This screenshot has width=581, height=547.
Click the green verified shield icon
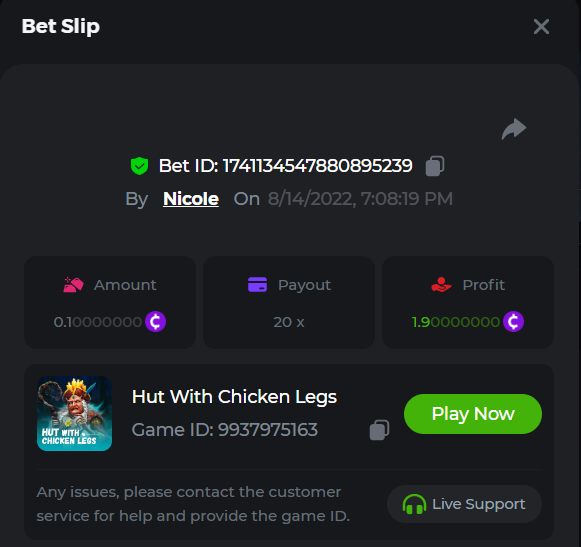click(x=139, y=166)
